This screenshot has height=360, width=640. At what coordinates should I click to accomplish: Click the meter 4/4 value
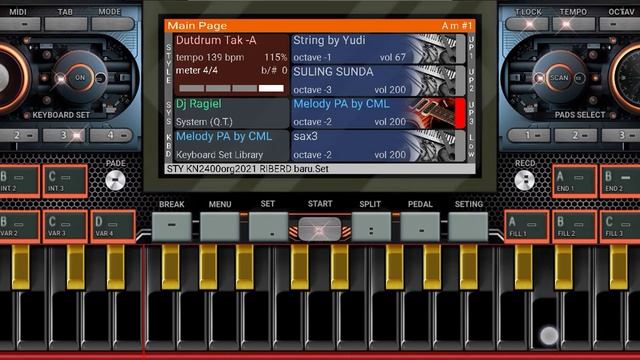[x=197, y=71]
